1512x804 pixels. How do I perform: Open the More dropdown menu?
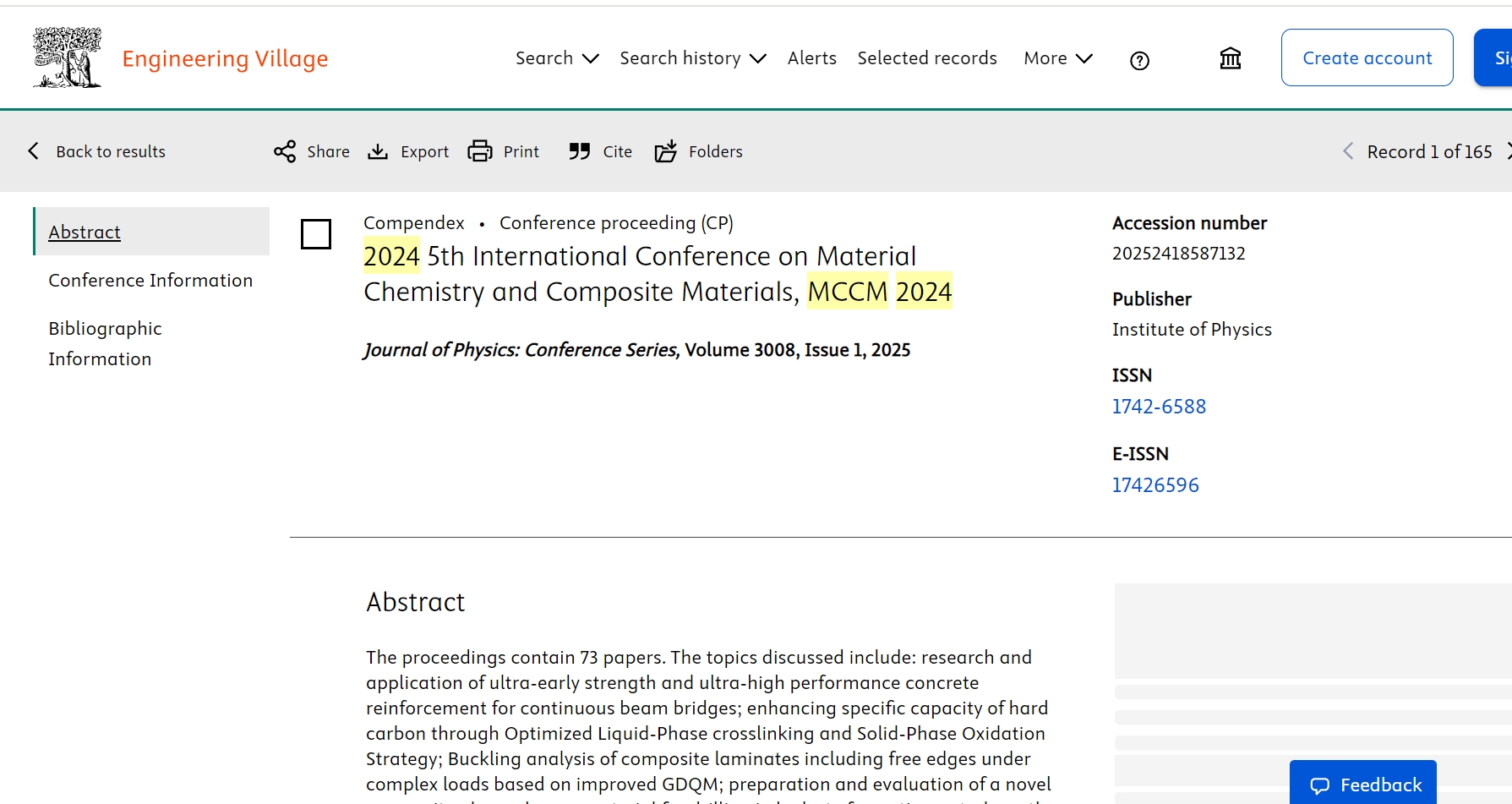1057,58
